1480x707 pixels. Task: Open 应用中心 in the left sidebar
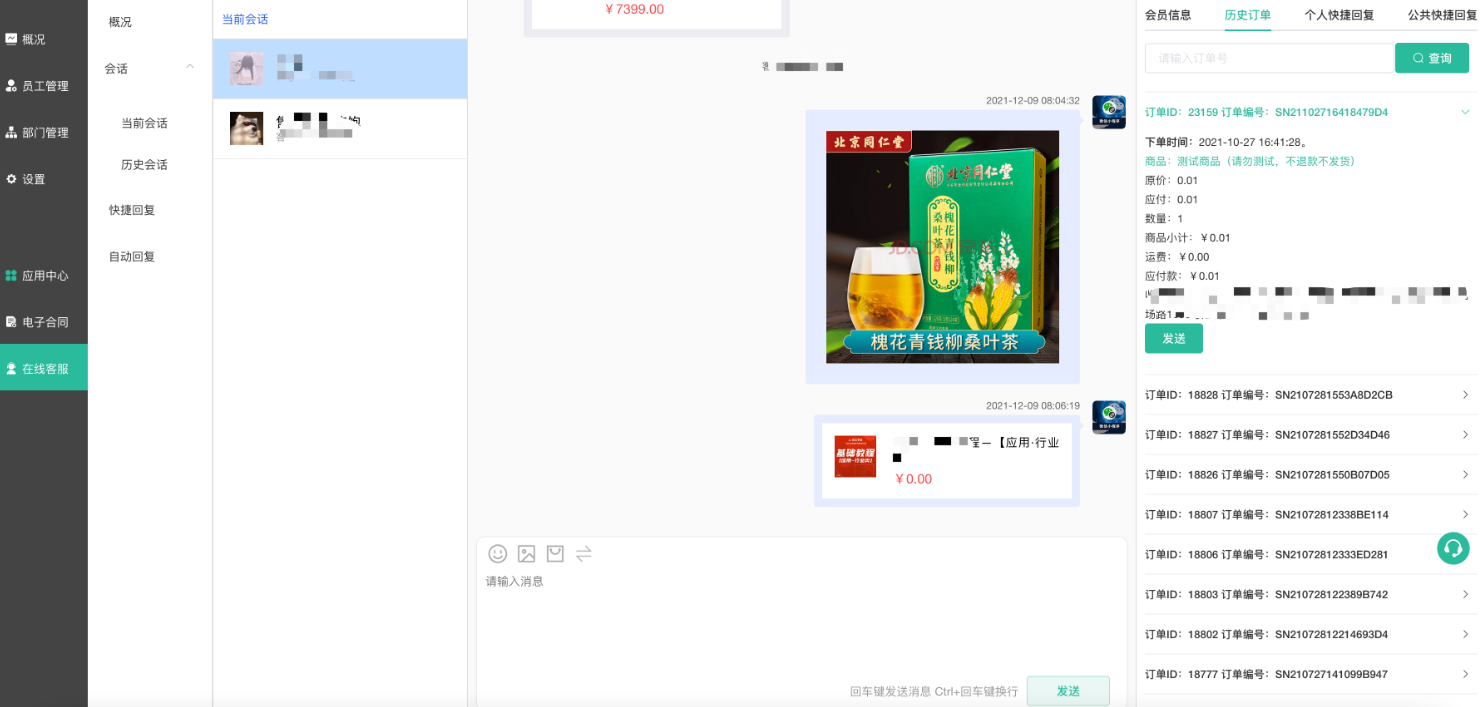(x=44, y=275)
